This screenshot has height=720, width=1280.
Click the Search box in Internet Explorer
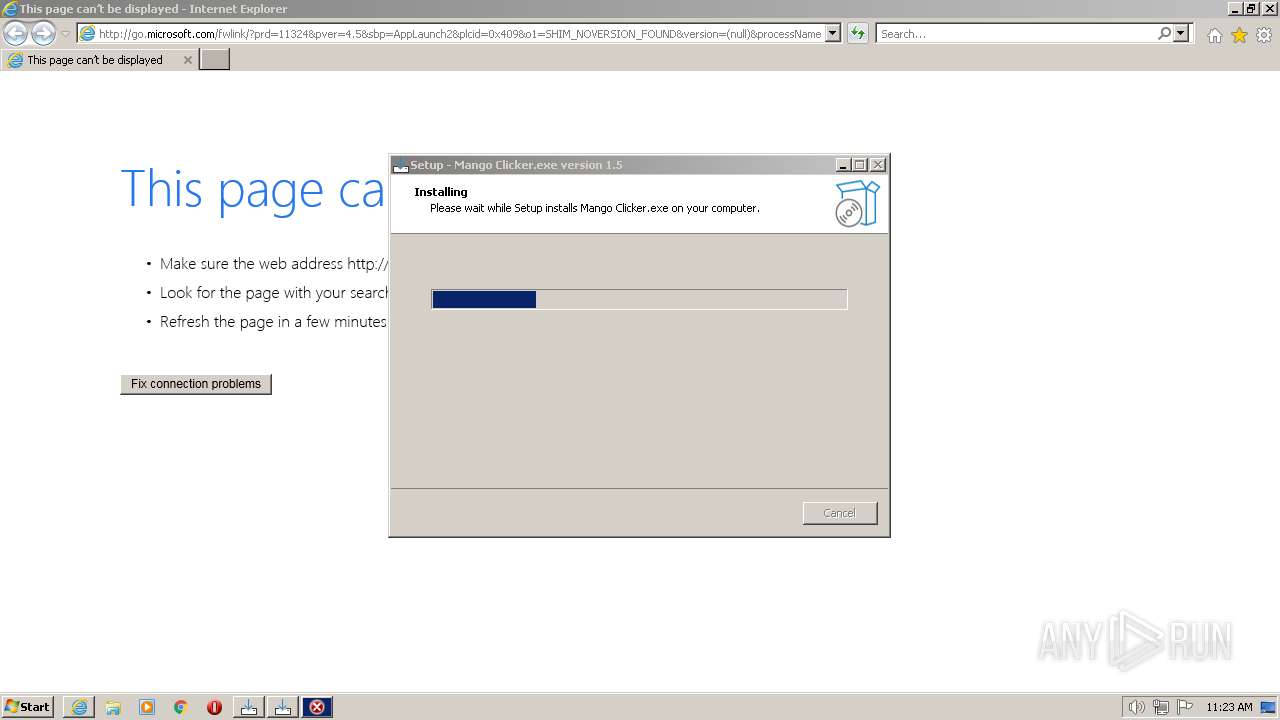point(1015,33)
